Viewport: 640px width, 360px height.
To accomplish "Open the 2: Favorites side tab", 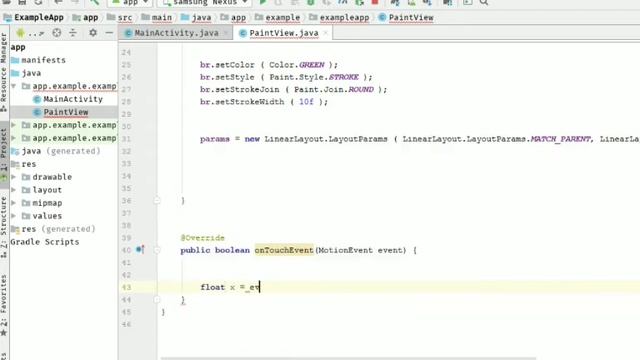I will click(4, 305).
